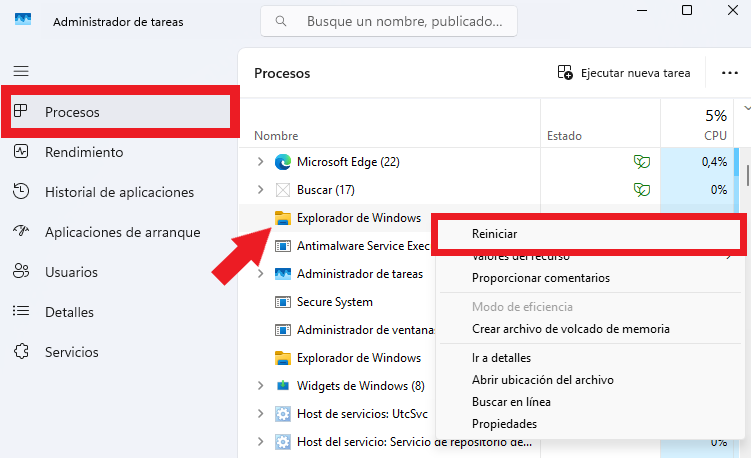Open the Servicios tab
This screenshot has height=458, width=751.
pos(71,352)
